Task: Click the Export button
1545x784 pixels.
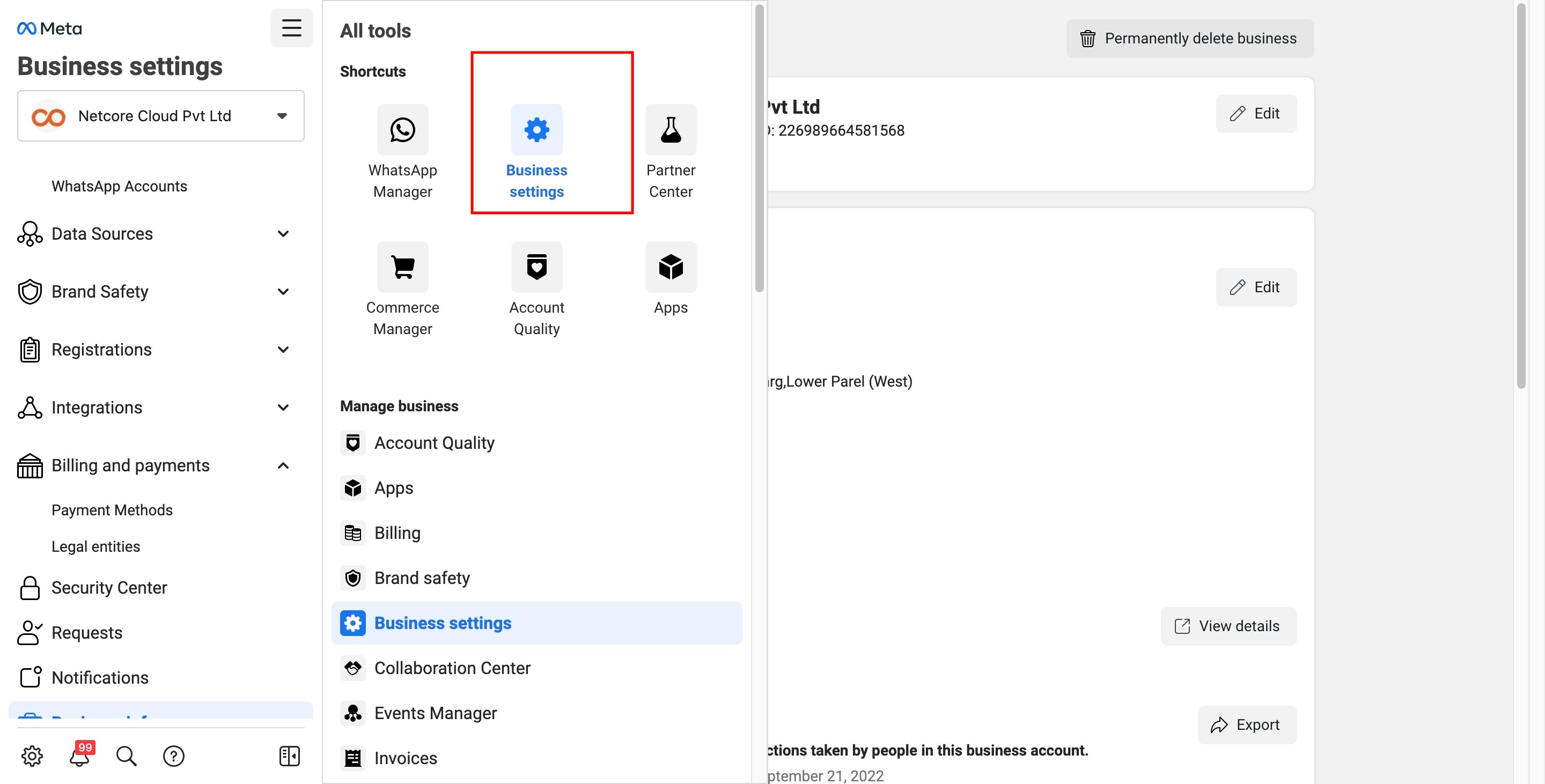Action: [1246, 724]
